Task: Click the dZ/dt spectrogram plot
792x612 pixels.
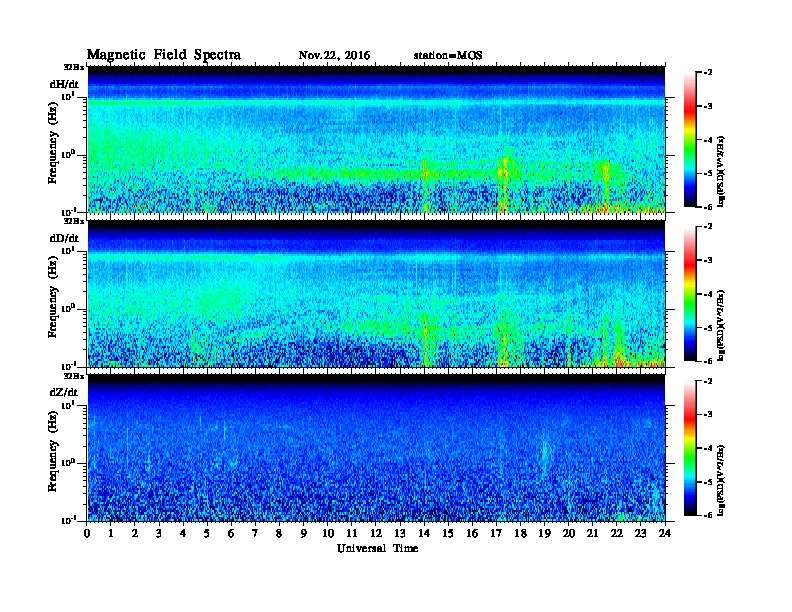Action: point(376,447)
